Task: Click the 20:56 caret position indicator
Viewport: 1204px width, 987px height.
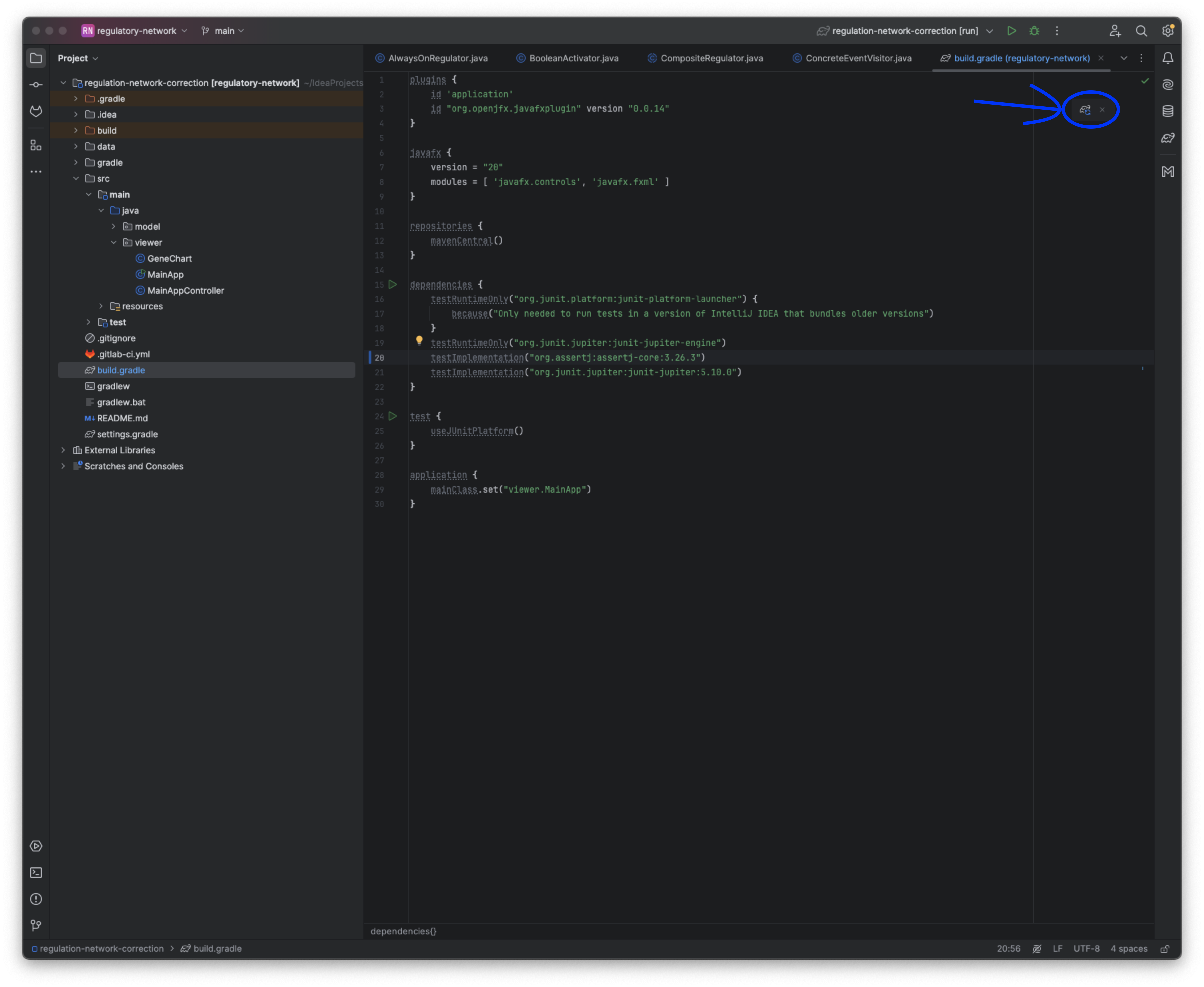Action: tap(1009, 949)
